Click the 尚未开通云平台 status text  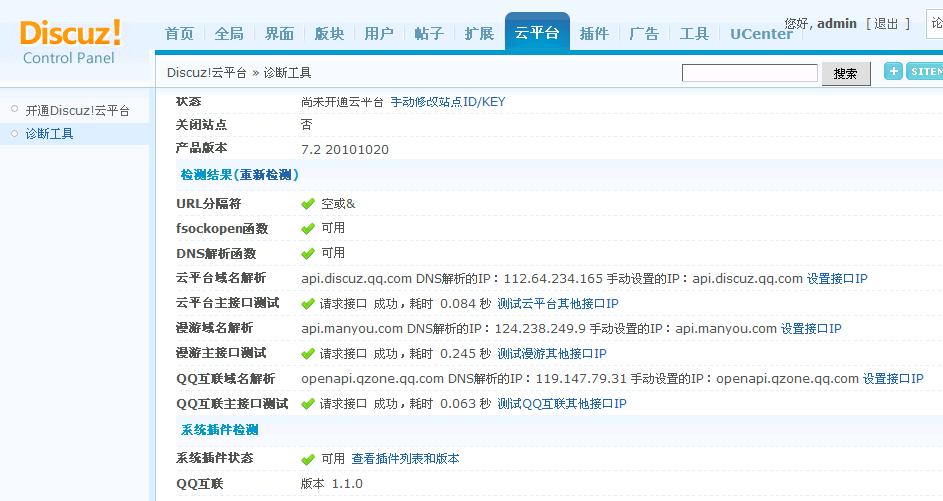342,102
